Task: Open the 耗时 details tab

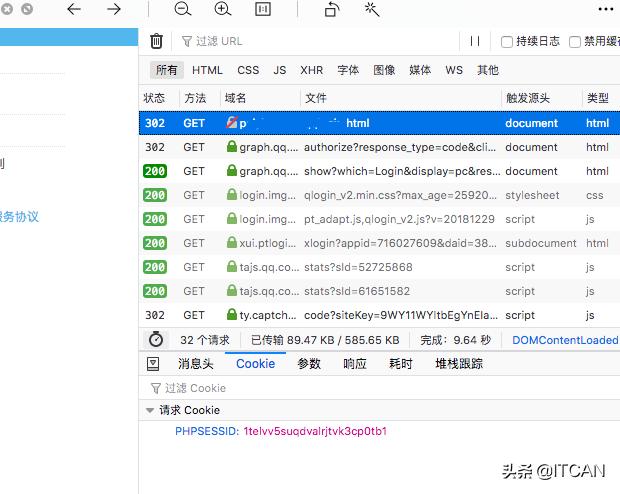Action: click(401, 363)
